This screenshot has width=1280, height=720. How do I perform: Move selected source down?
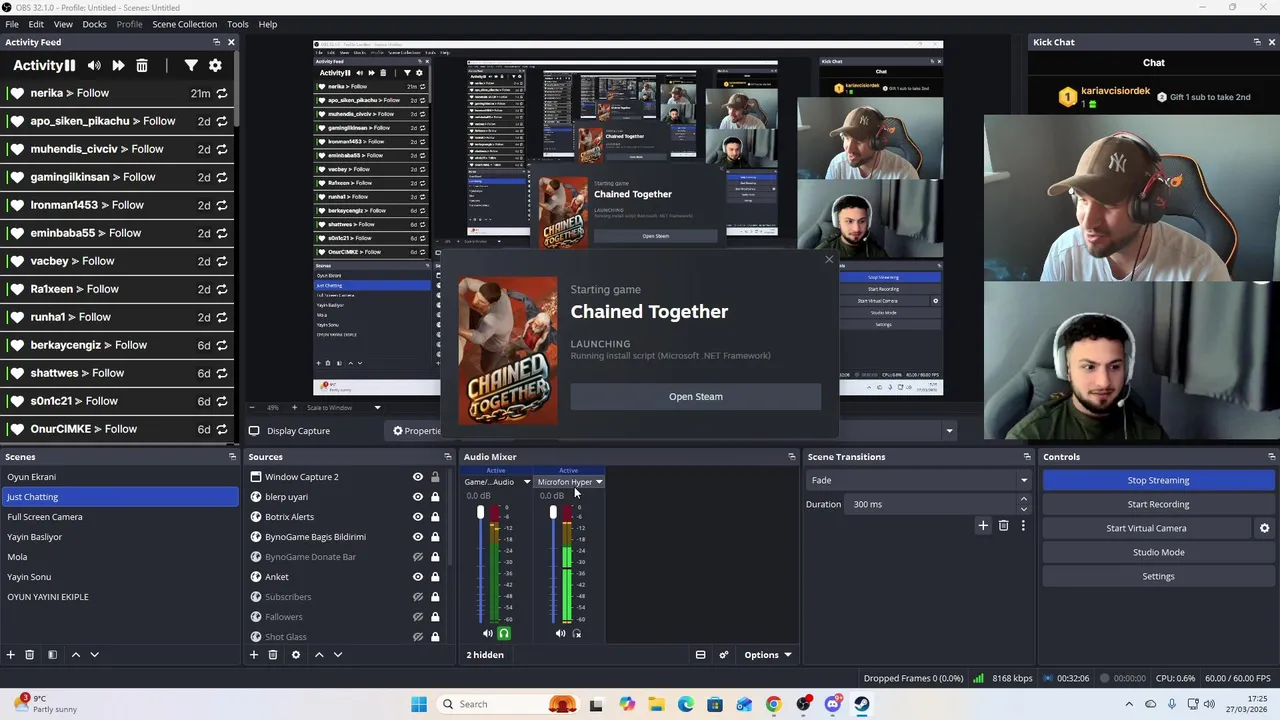(338, 655)
